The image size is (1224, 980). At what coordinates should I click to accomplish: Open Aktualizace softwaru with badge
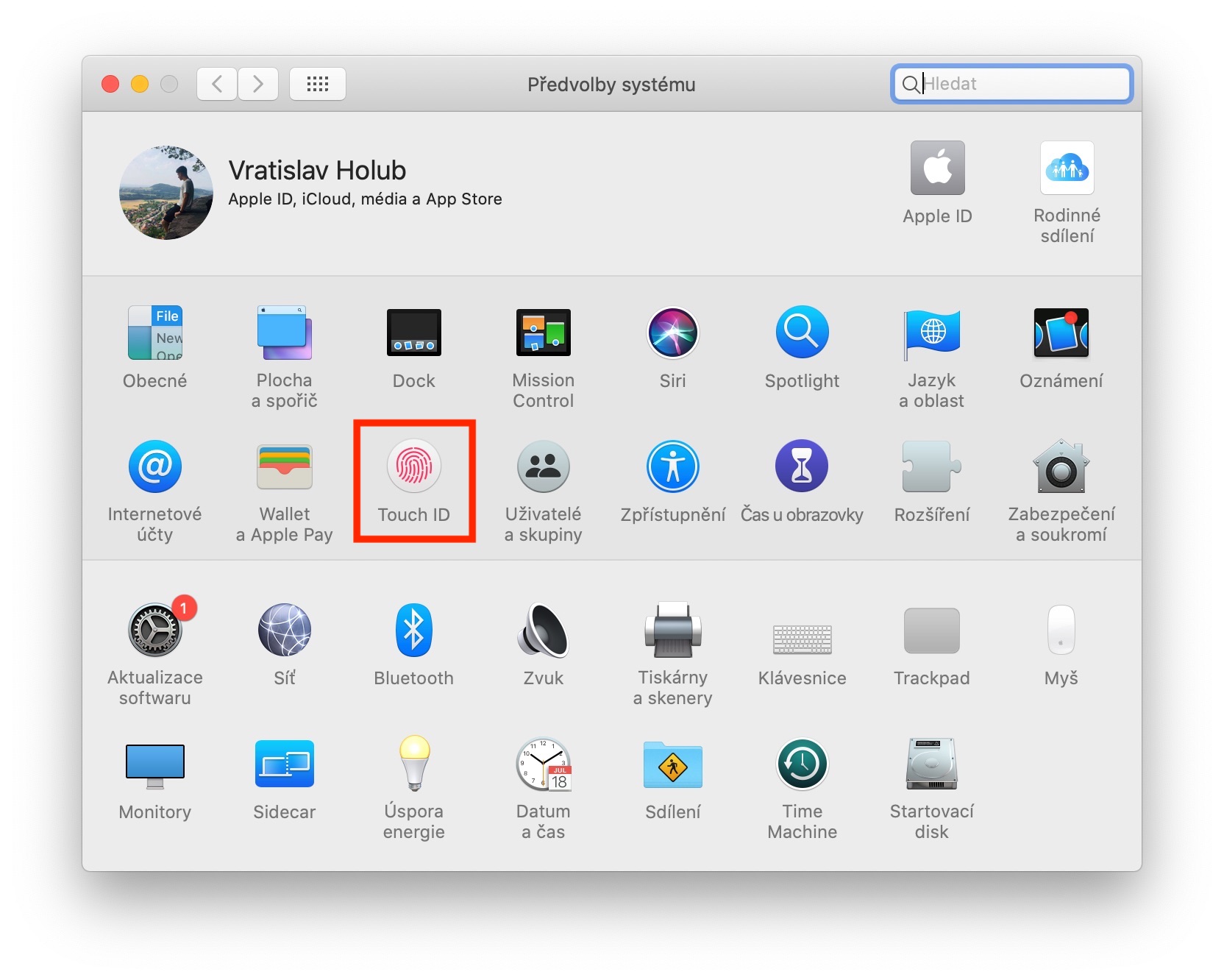pyautogui.click(x=154, y=630)
